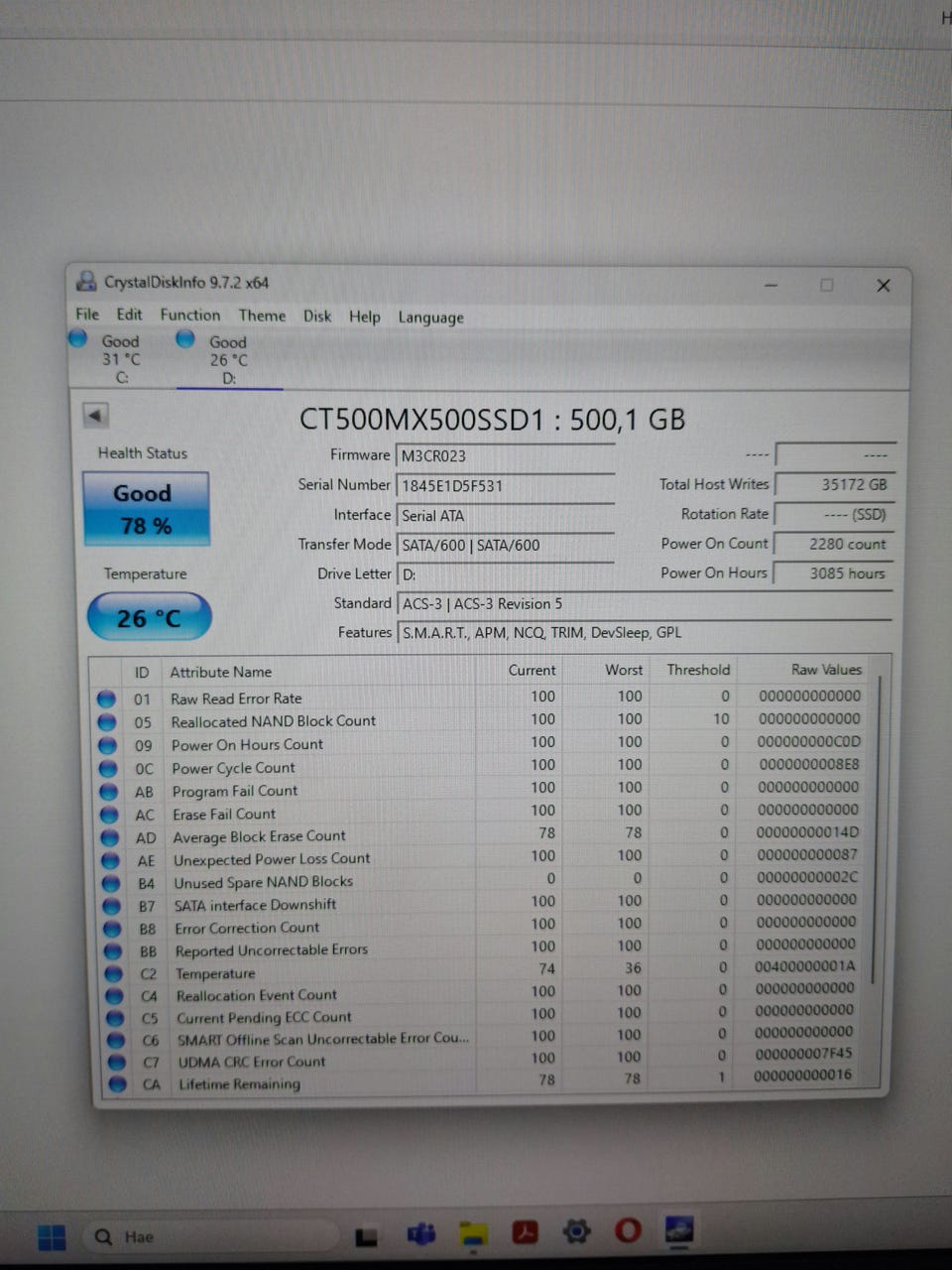Click the status dot for Error Correction Count
Image resolution: width=952 pixels, height=1270 pixels.
(113, 929)
